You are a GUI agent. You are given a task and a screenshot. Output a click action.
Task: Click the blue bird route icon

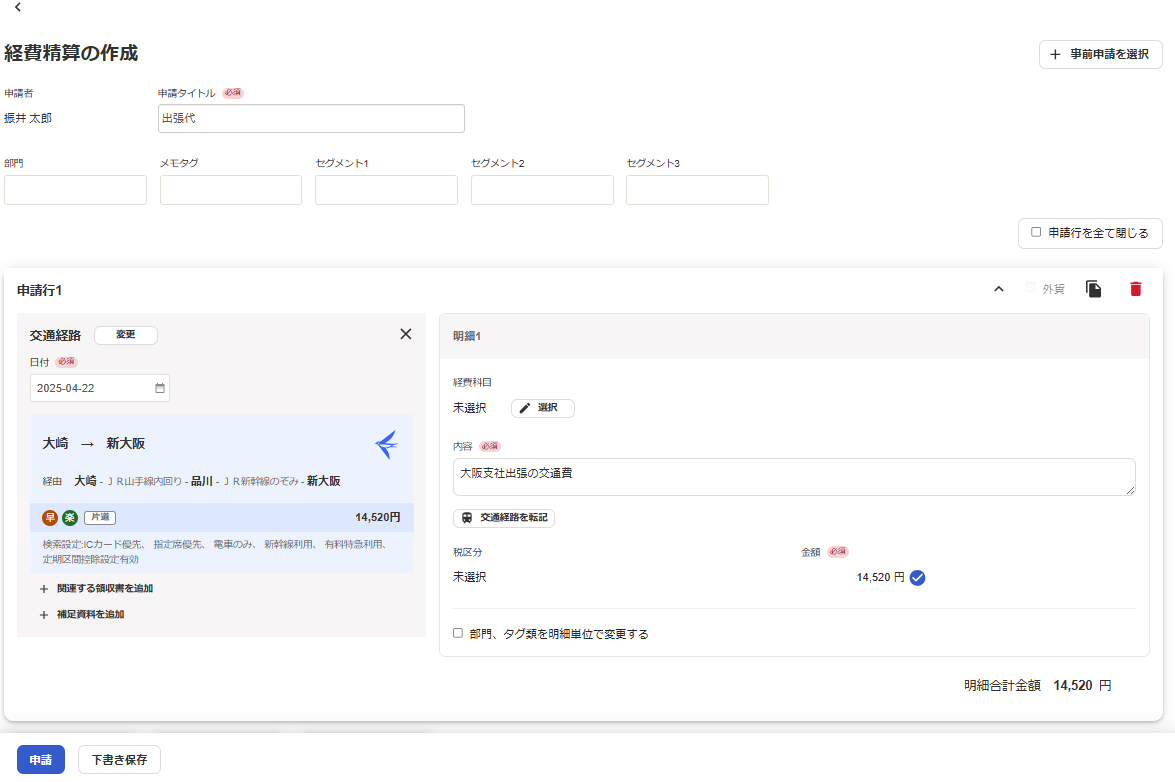(x=387, y=444)
